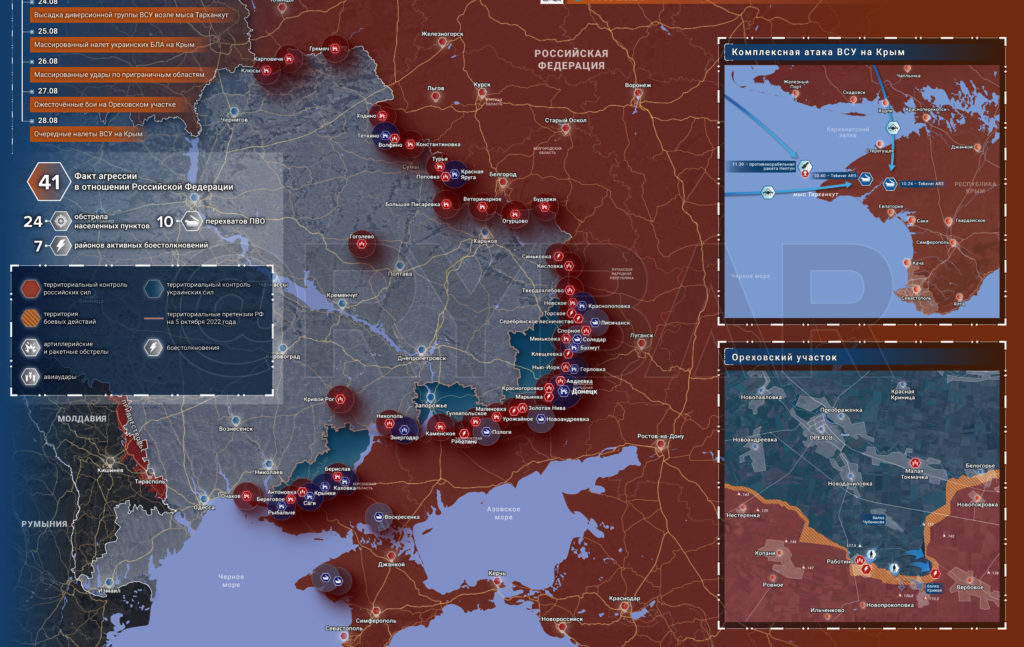The width and height of the screenshot is (1024, 647).
Task: Click the hexagon showing number 41
Action: [48, 182]
